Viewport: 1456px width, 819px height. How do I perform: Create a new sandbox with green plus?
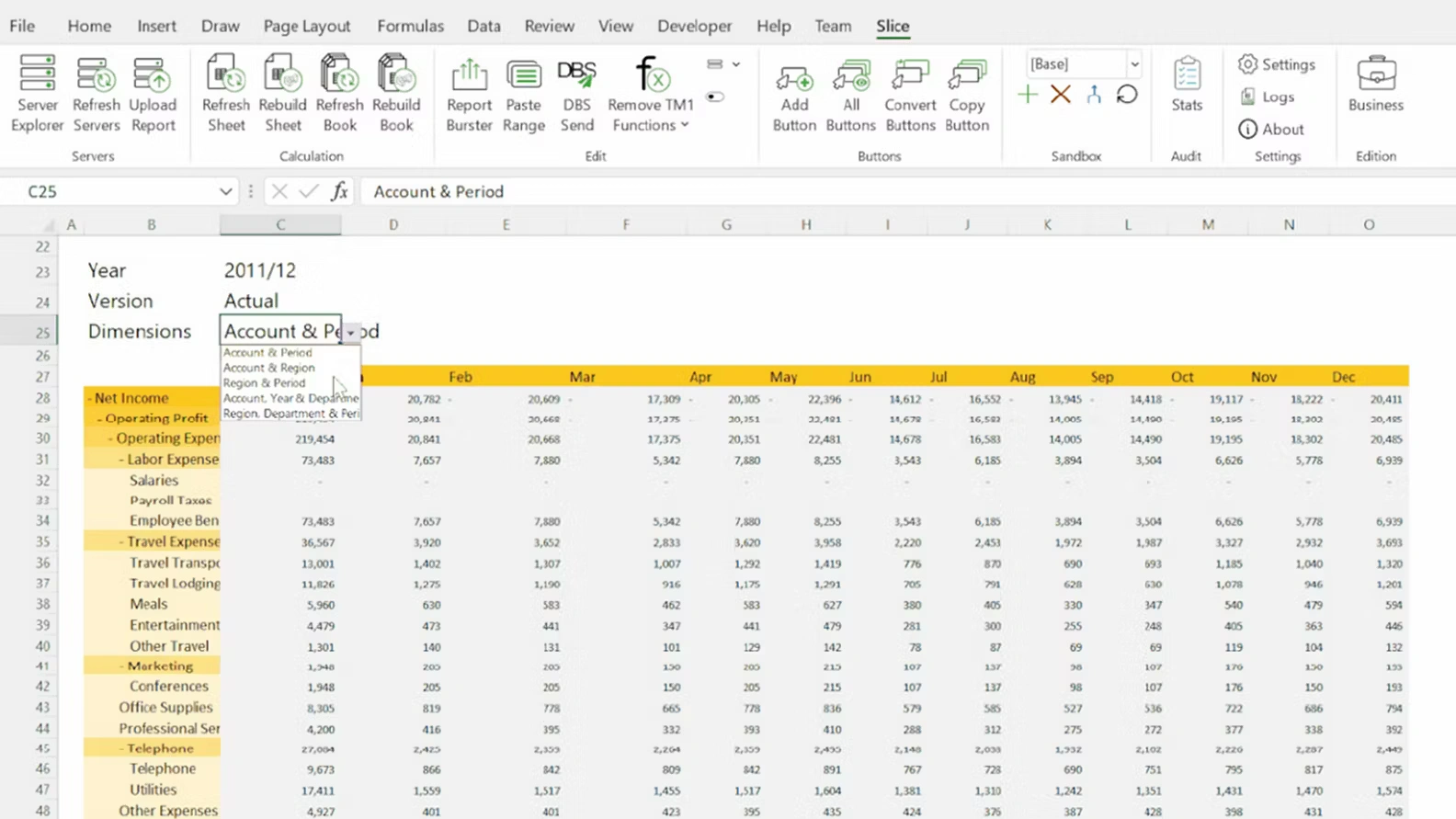(1028, 95)
